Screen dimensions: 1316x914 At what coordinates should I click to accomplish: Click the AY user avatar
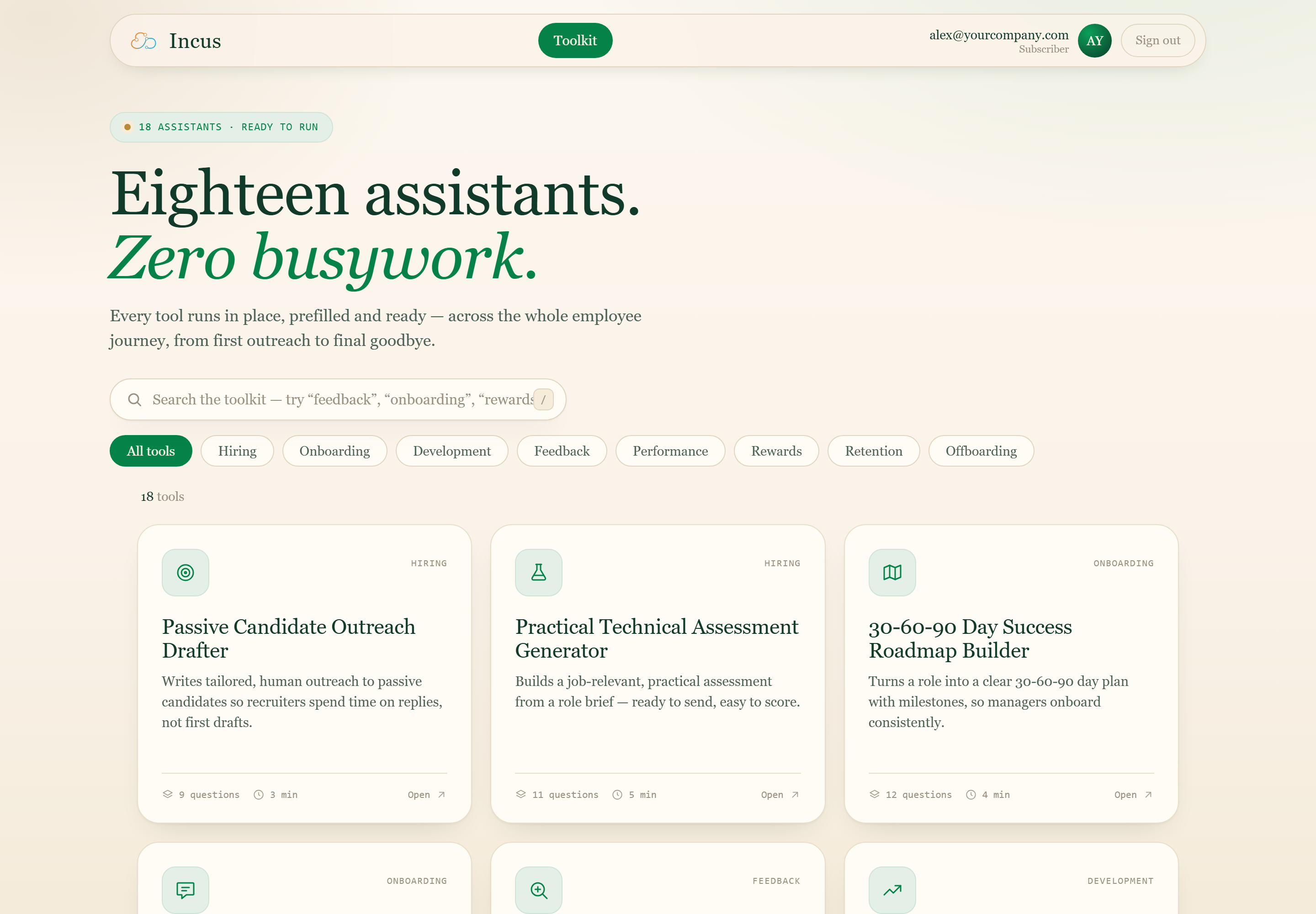1094,41
